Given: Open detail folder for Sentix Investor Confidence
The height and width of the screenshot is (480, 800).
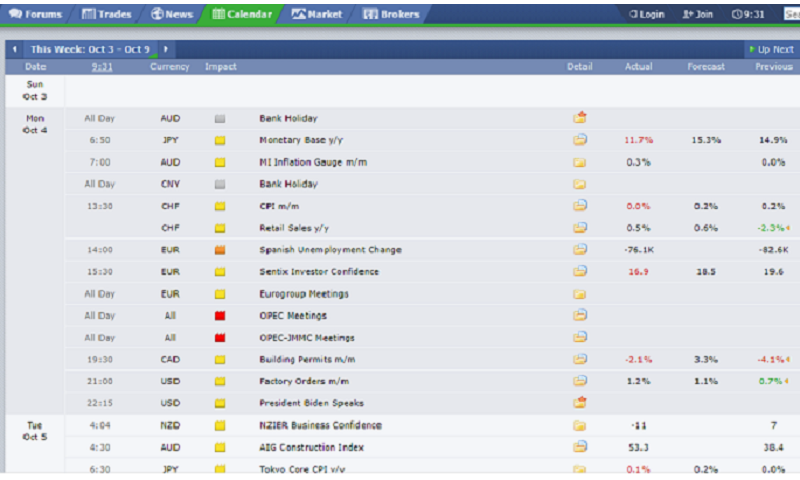Looking at the screenshot, I should pyautogui.click(x=579, y=271).
